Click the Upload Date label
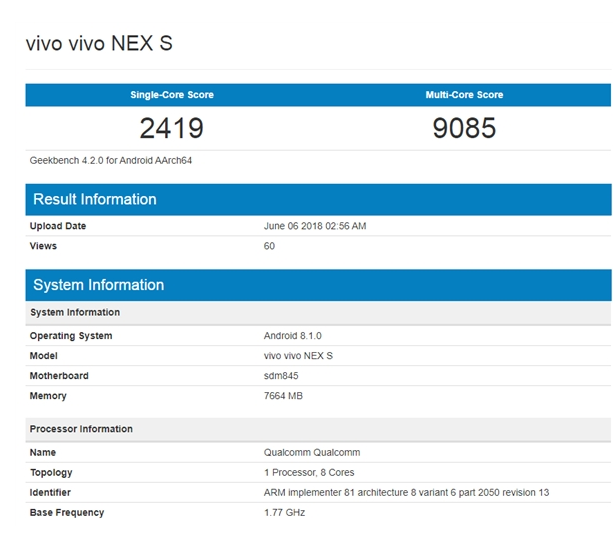Screen dimensions: 613x538 pos(58,226)
